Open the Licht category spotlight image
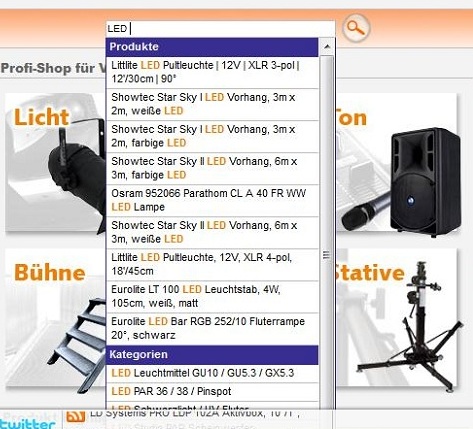473x429 pixels. click(x=56, y=162)
